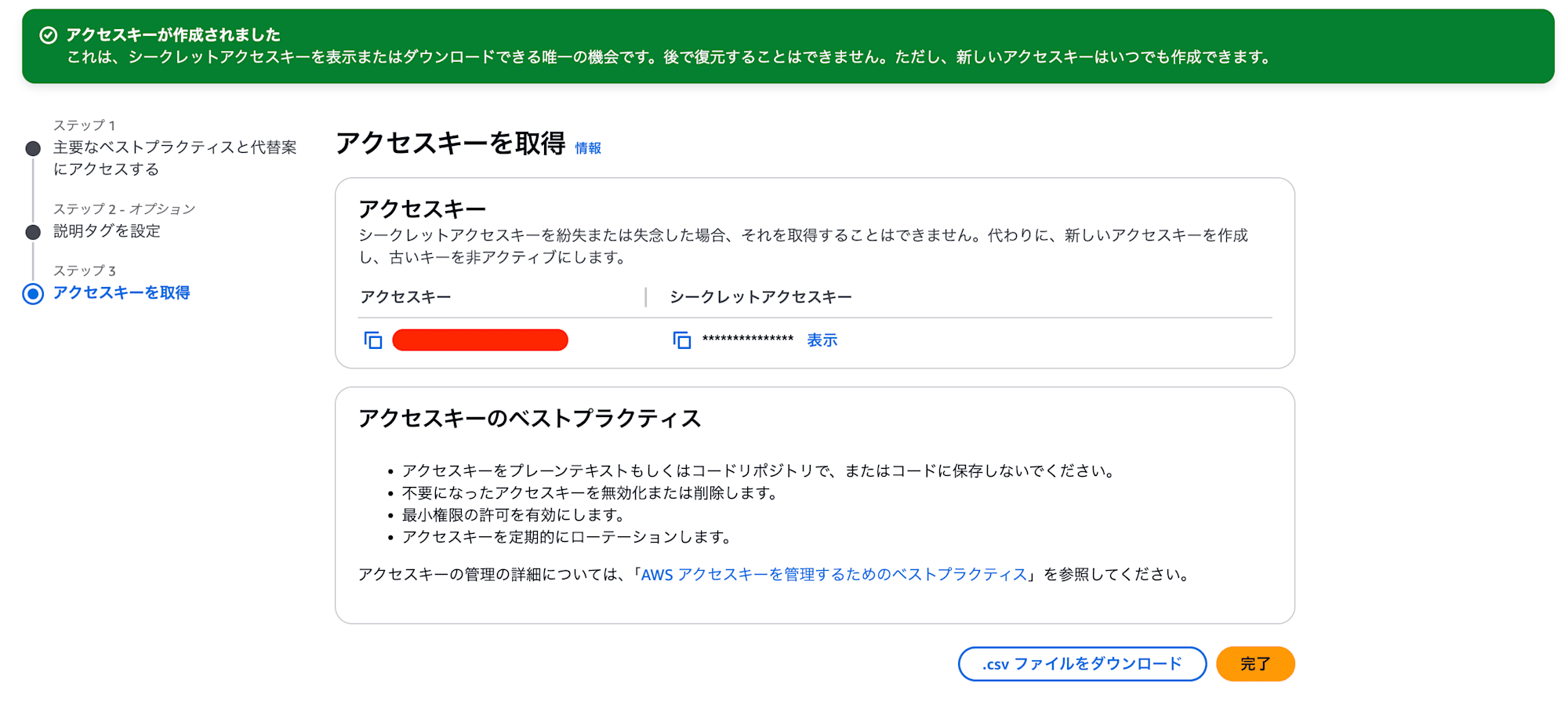1568x719 pixels.
Task: Click the step 1 completed circle indicator
Action: (x=33, y=149)
